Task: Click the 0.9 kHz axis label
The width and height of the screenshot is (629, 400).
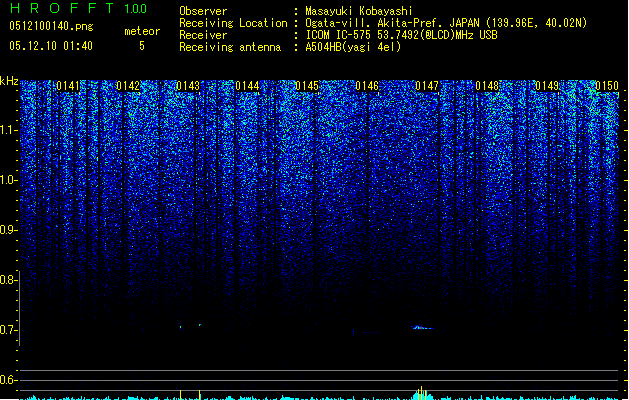Action: point(9,230)
